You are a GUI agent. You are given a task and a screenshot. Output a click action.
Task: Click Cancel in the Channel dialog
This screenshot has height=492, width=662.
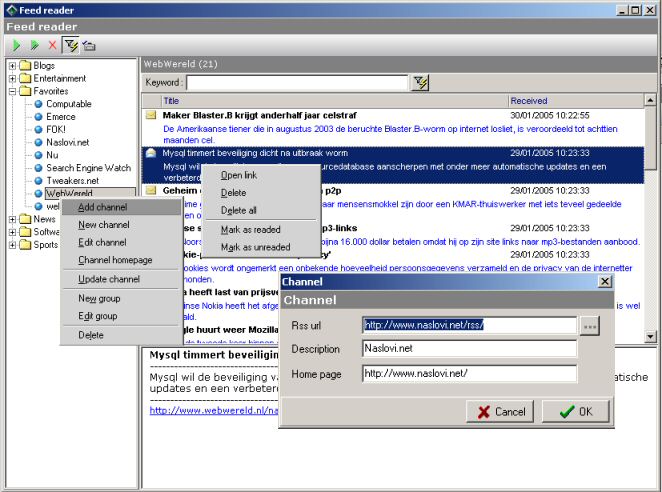tap(500, 411)
